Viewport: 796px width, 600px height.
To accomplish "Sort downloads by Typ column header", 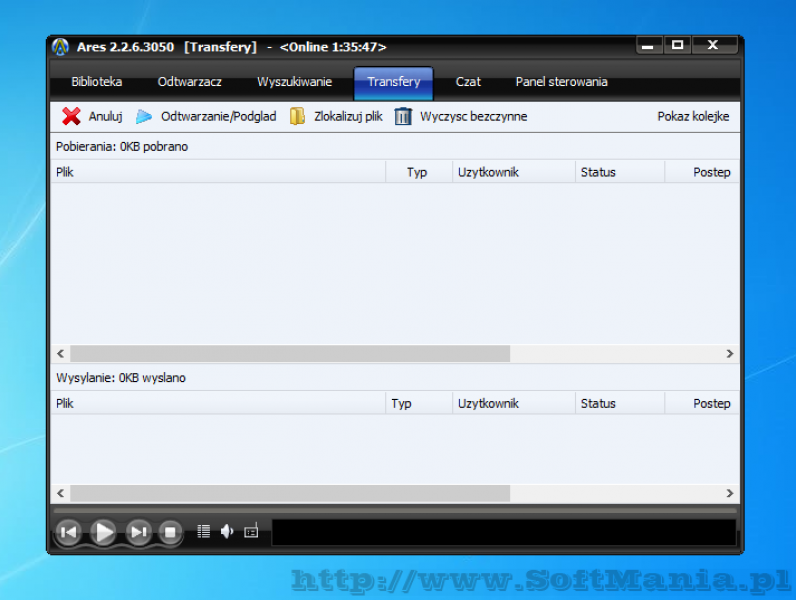I will point(419,172).
